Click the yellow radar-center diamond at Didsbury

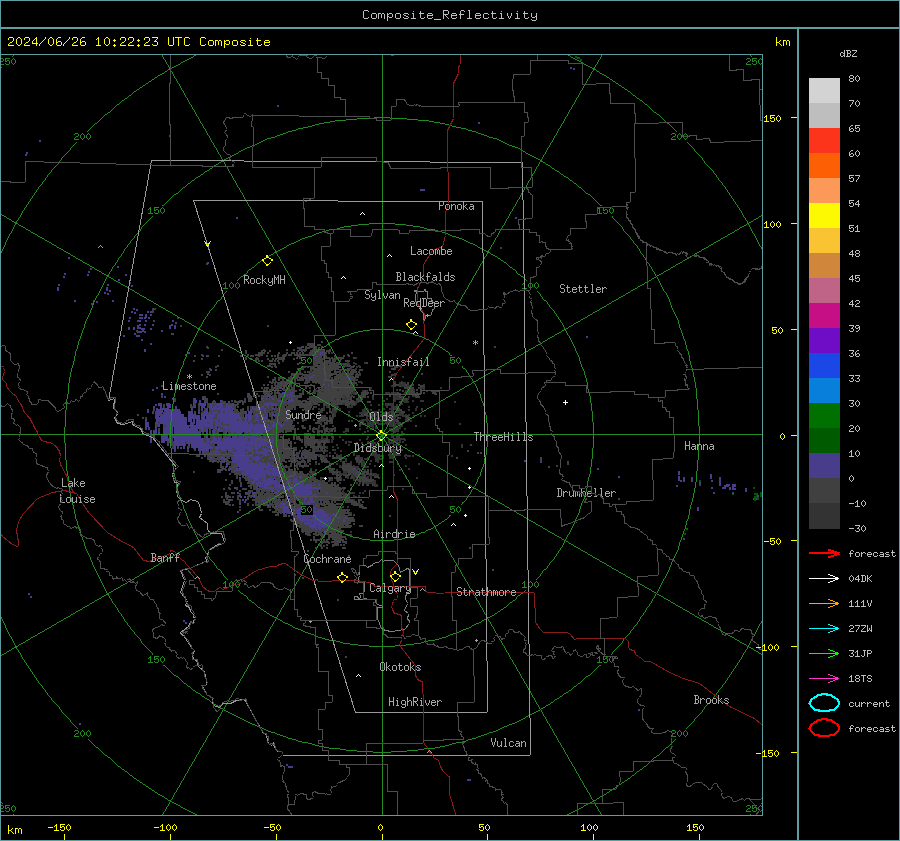[381, 436]
